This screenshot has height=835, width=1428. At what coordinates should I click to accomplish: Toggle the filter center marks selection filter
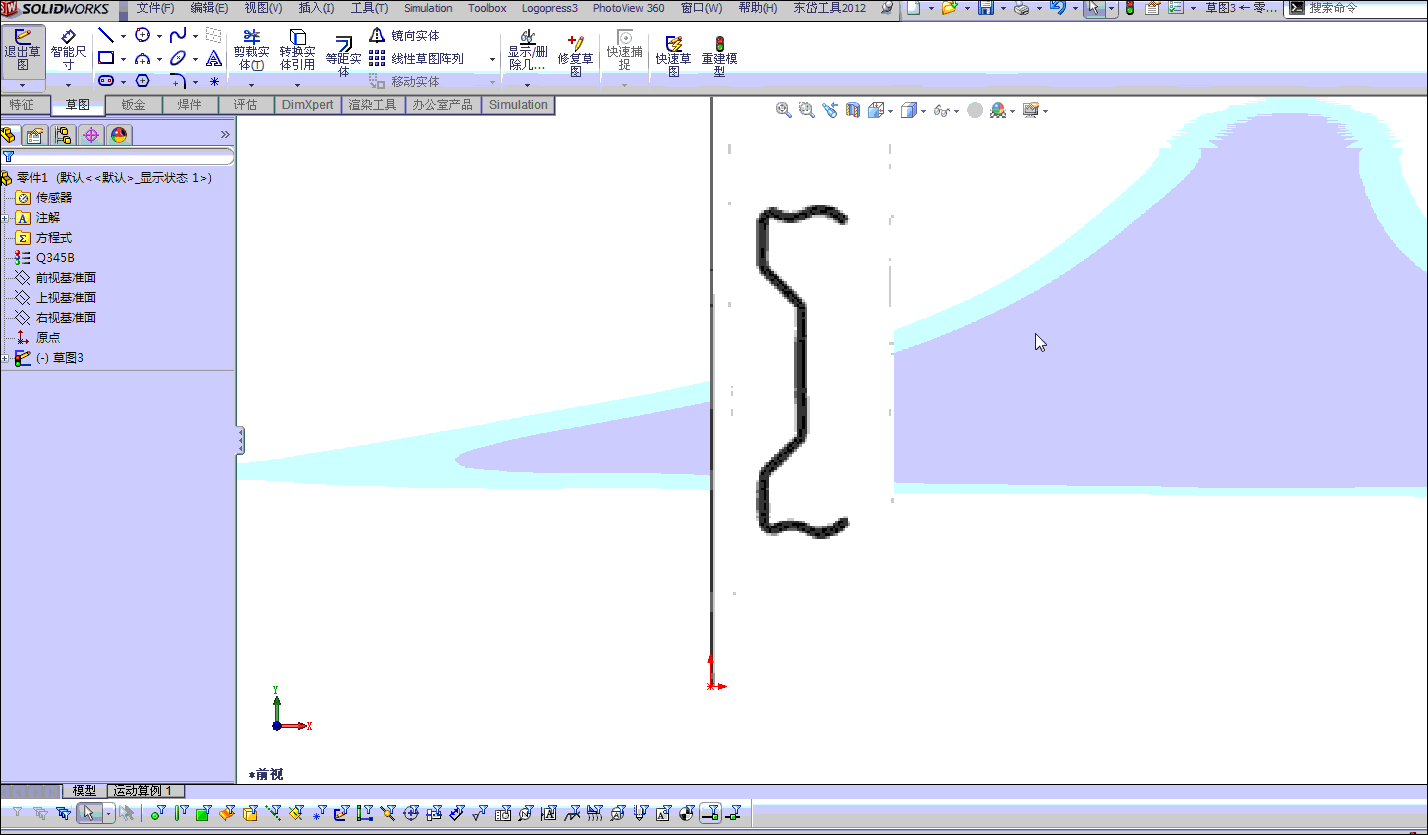click(411, 813)
